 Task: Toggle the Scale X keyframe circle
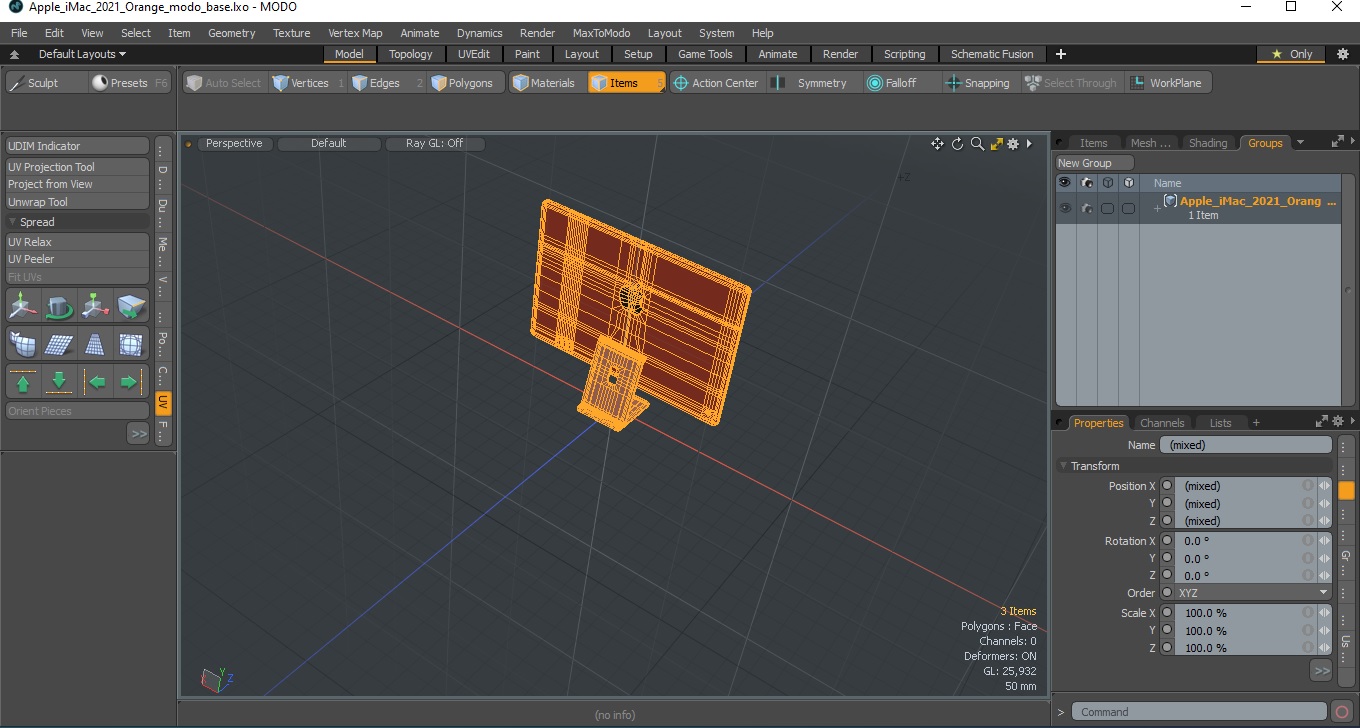pyautogui.click(x=1167, y=613)
